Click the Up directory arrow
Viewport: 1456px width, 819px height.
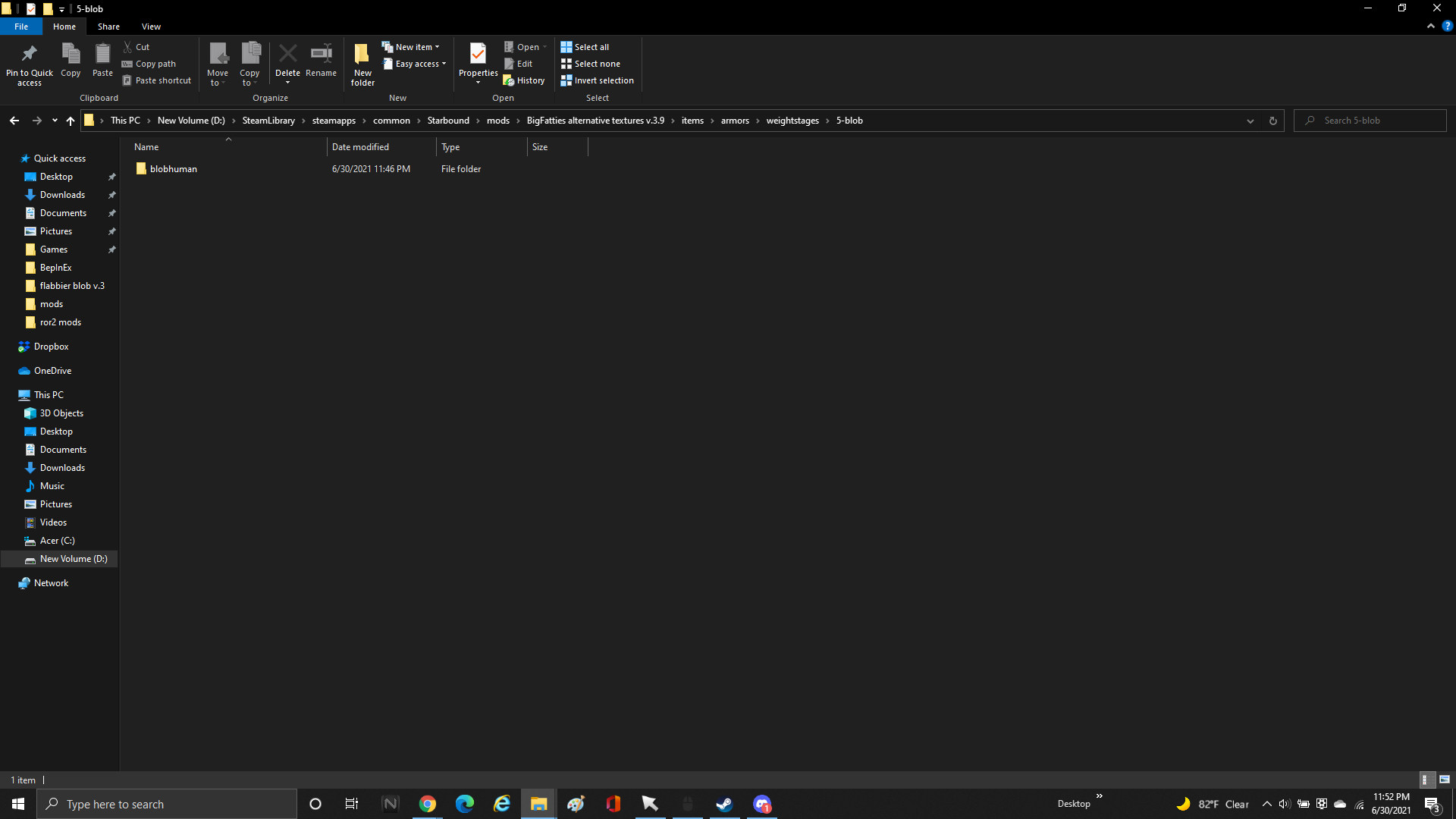[71, 121]
